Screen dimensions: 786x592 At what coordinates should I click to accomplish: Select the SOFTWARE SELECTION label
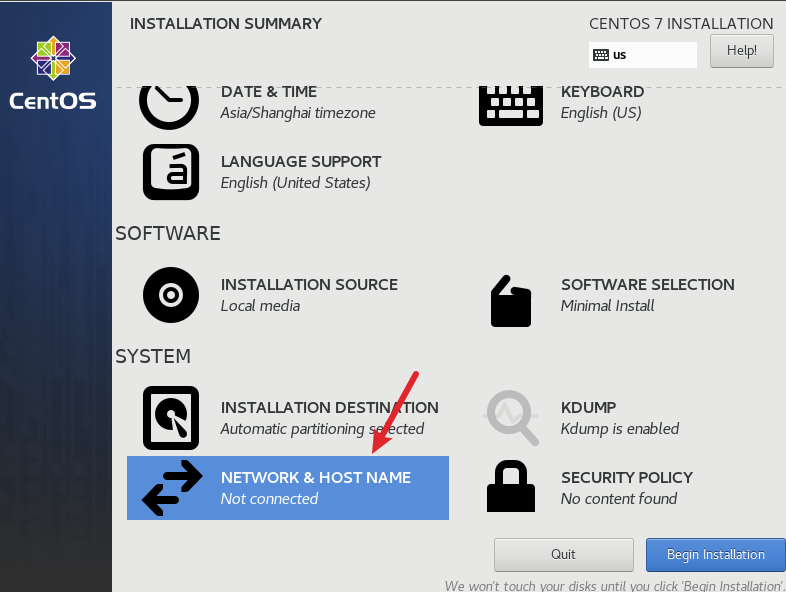[x=648, y=284]
